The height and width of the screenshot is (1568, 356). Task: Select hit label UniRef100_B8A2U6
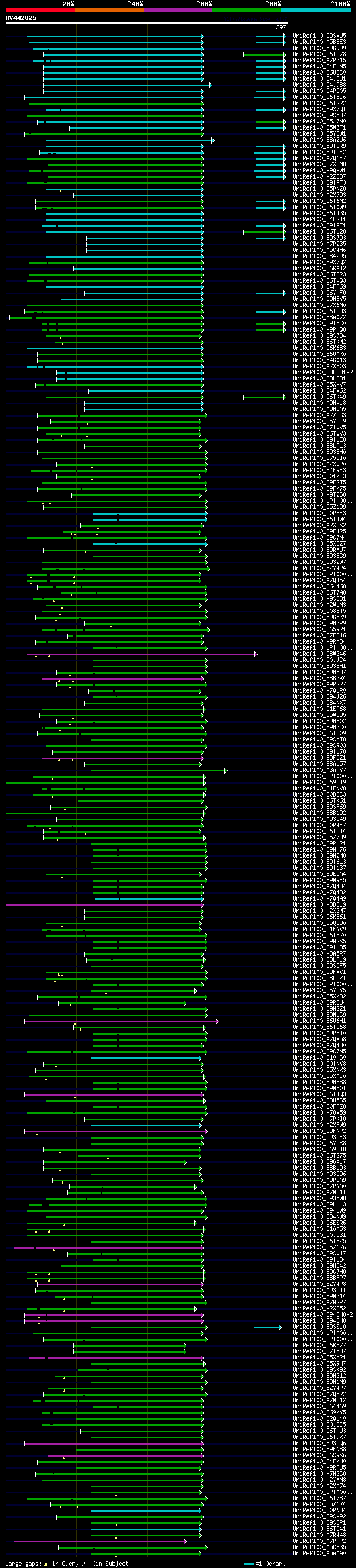coord(319,140)
